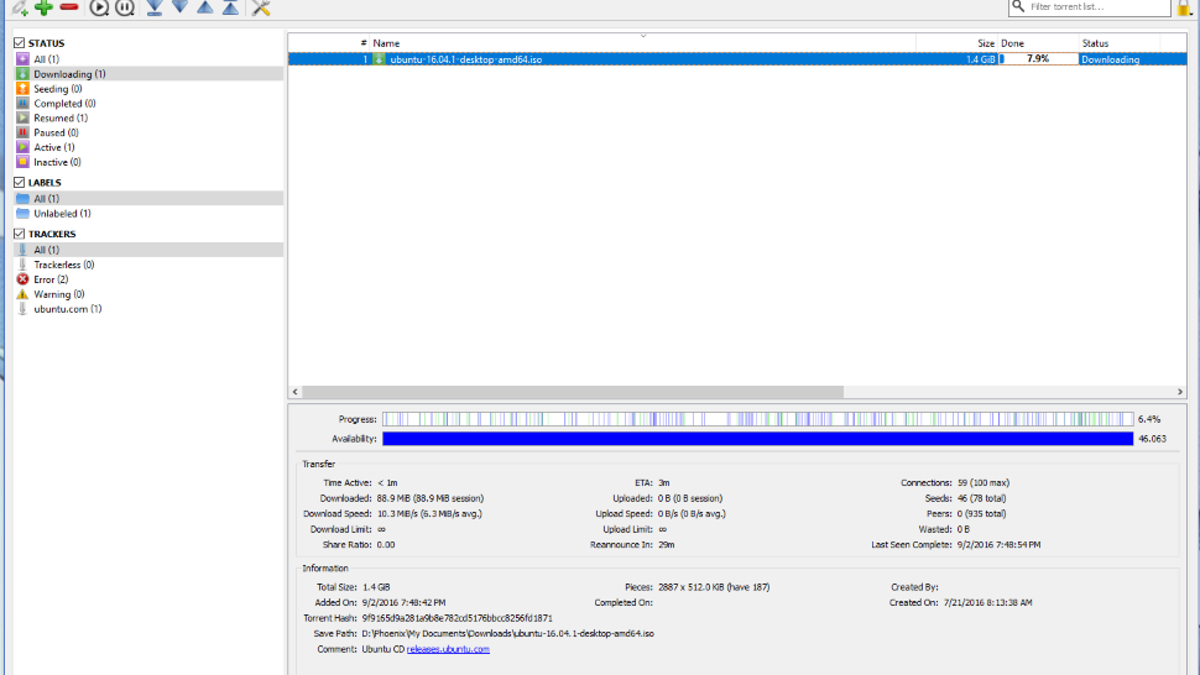Click the magnifier icon in the filter box
The width and height of the screenshot is (1200, 675).
1019,6
